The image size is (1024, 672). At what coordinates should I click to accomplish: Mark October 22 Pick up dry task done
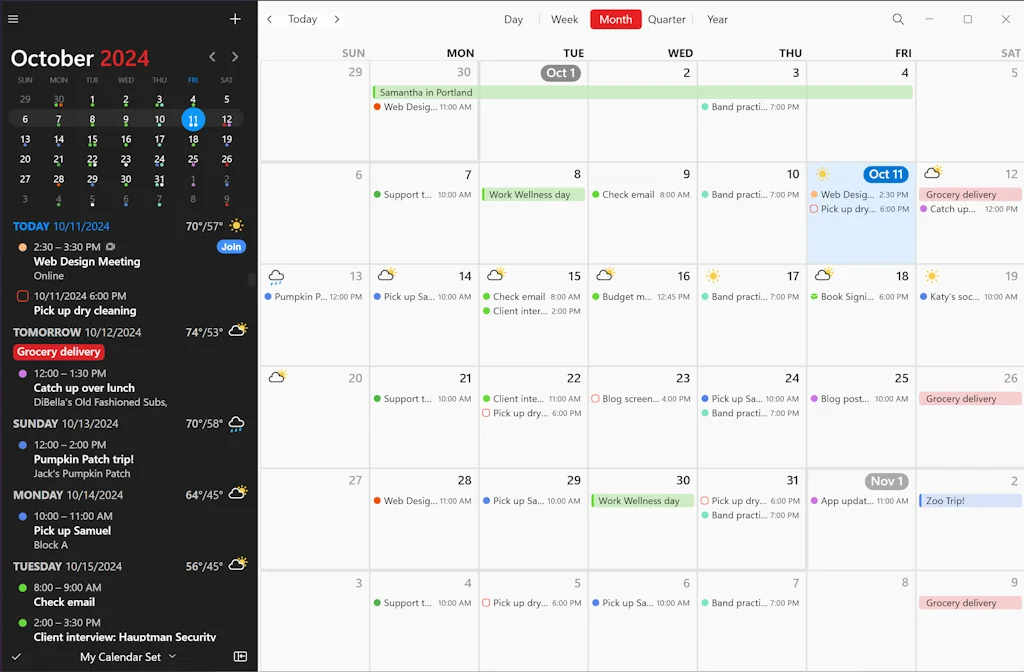486,413
